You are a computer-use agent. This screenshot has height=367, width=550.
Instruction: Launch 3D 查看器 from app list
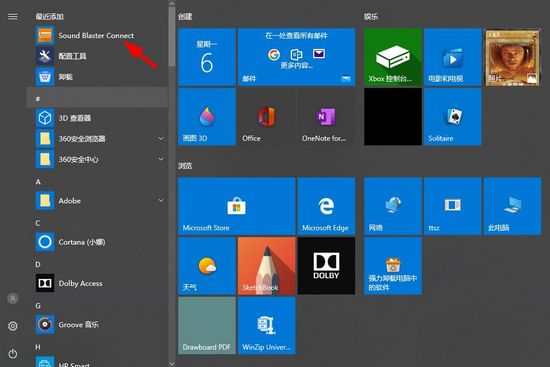coord(97,118)
